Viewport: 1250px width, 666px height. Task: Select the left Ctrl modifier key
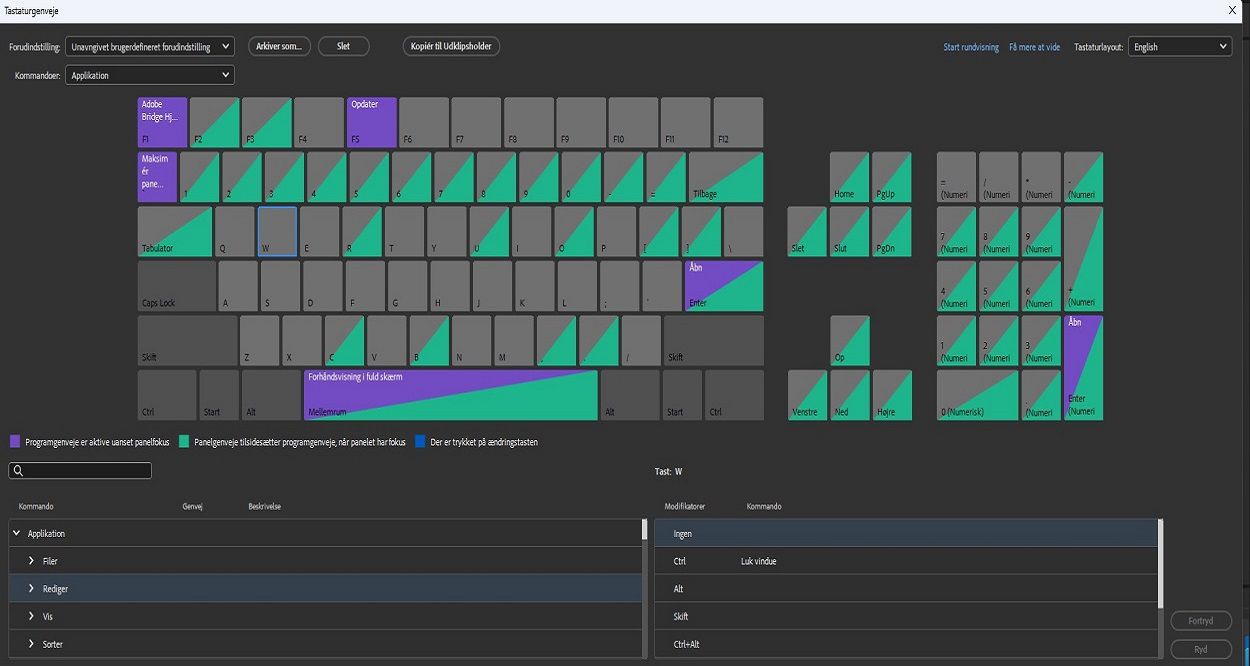[x=167, y=395]
